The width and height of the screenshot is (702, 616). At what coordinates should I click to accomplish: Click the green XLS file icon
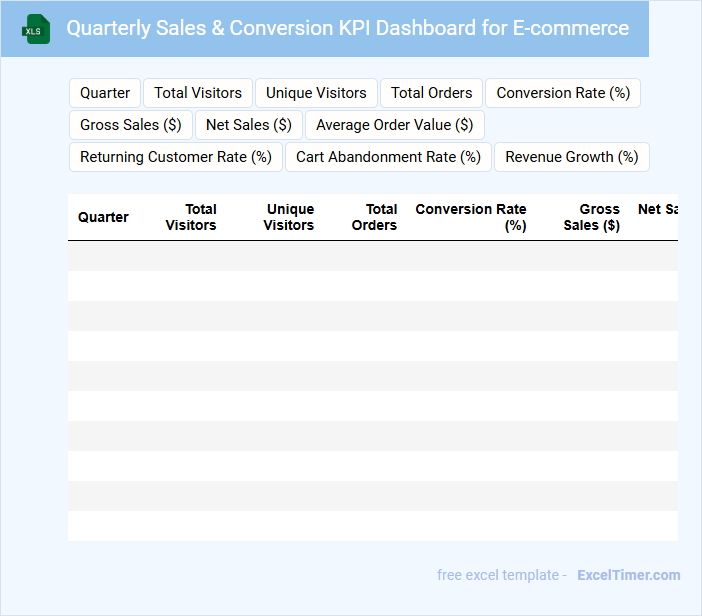(x=36, y=29)
